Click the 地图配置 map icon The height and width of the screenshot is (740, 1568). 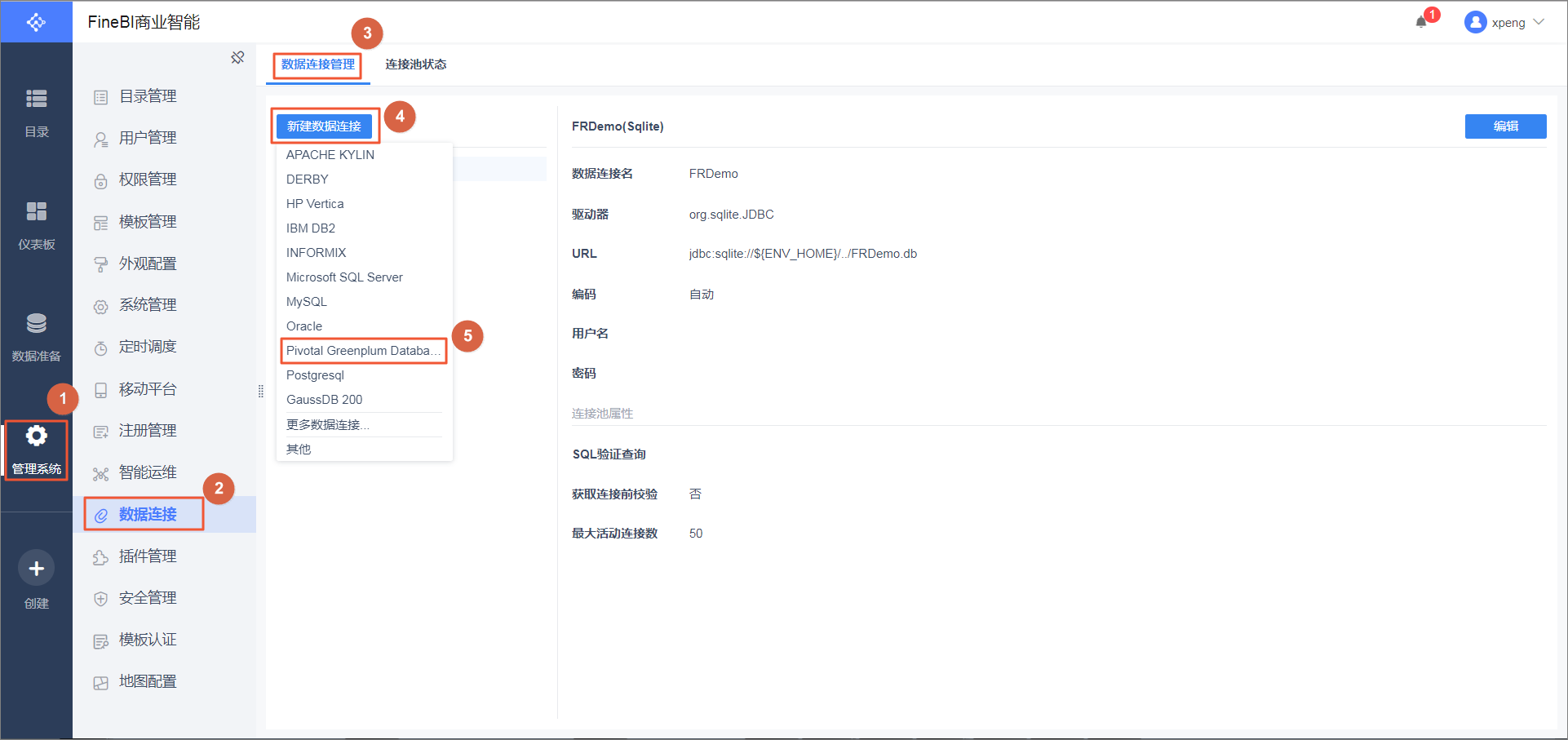tap(100, 683)
